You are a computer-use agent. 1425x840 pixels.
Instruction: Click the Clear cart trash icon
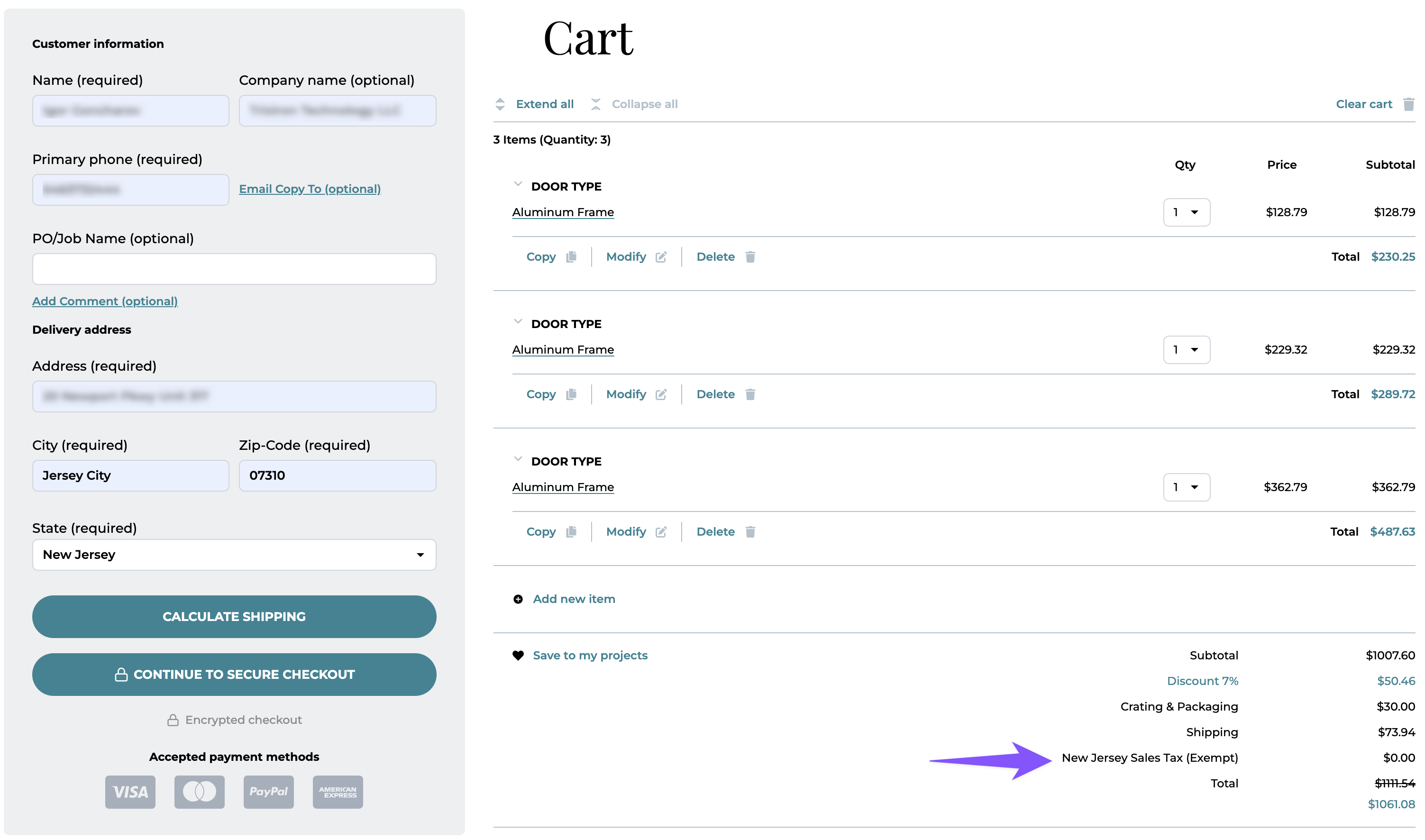[x=1408, y=104]
